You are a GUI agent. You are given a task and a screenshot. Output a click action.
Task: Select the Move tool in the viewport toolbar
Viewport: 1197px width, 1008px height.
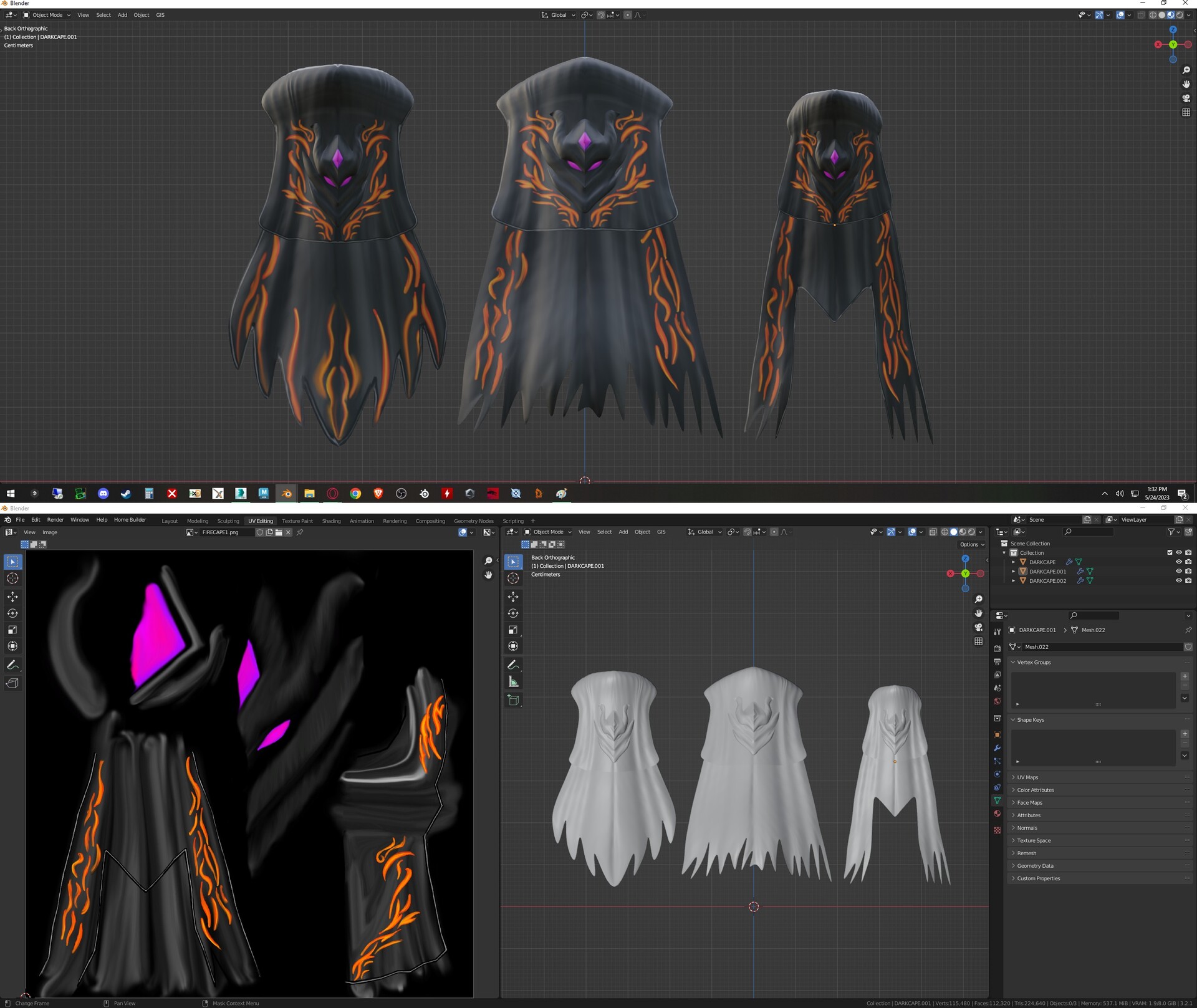(x=513, y=597)
